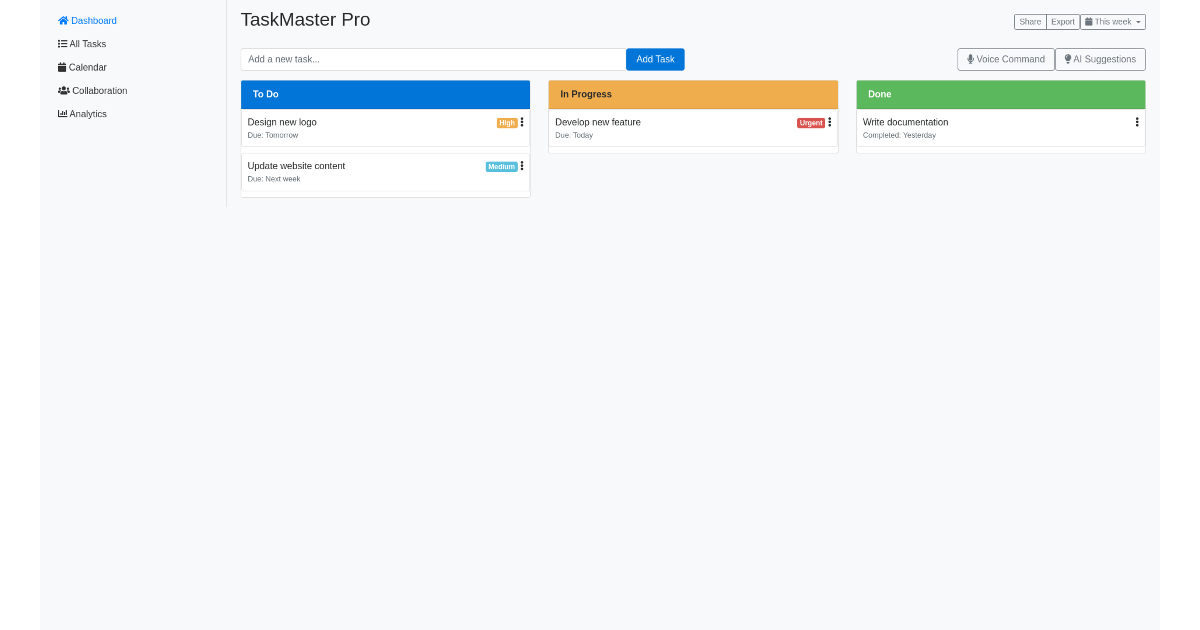Select the Dashboard home icon
This screenshot has height=630, width=1200.
63,20
